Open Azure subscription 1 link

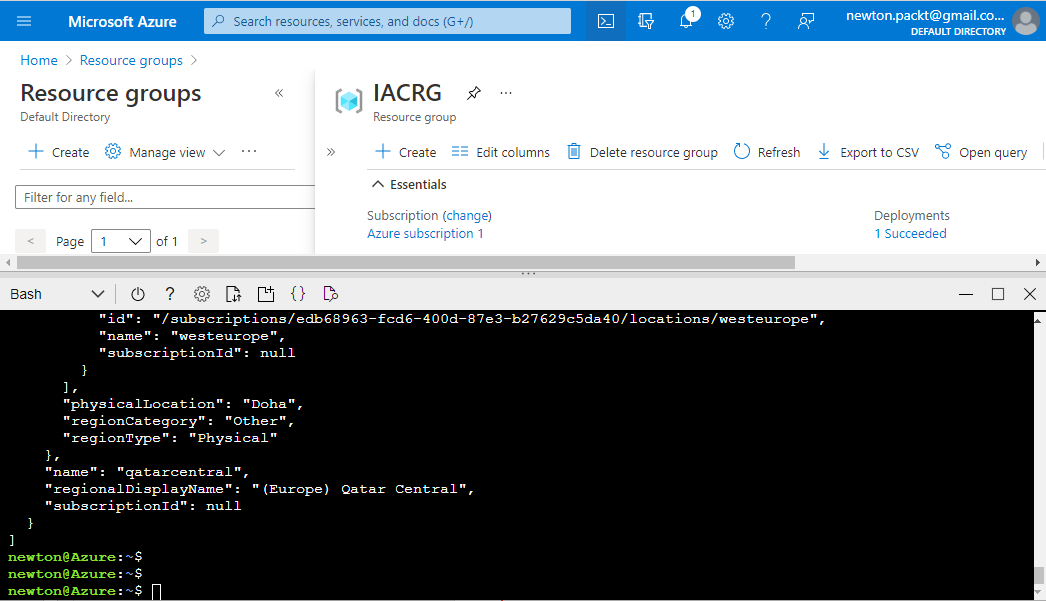point(425,233)
